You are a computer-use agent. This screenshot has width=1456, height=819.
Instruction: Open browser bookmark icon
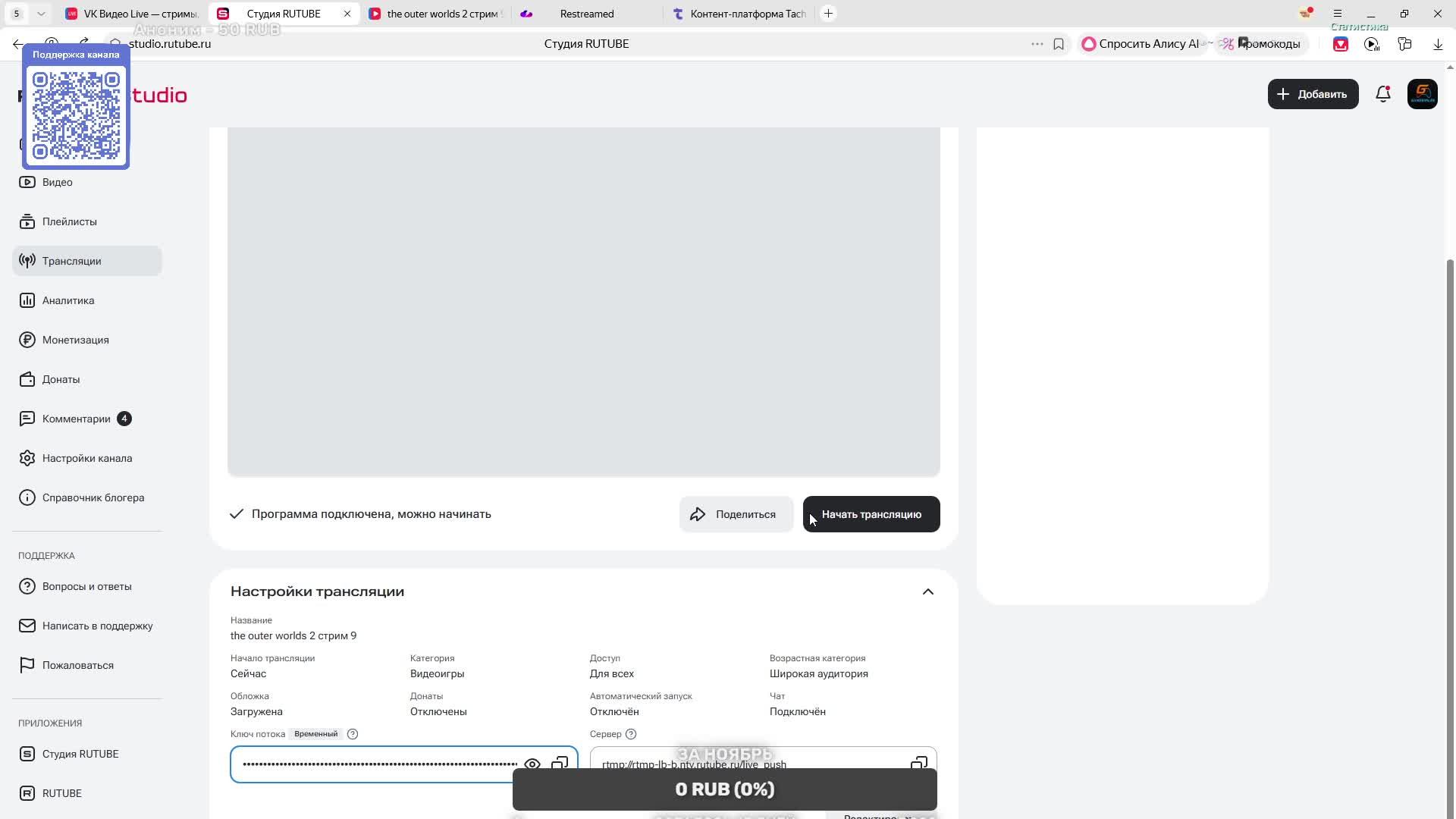pos(1059,44)
